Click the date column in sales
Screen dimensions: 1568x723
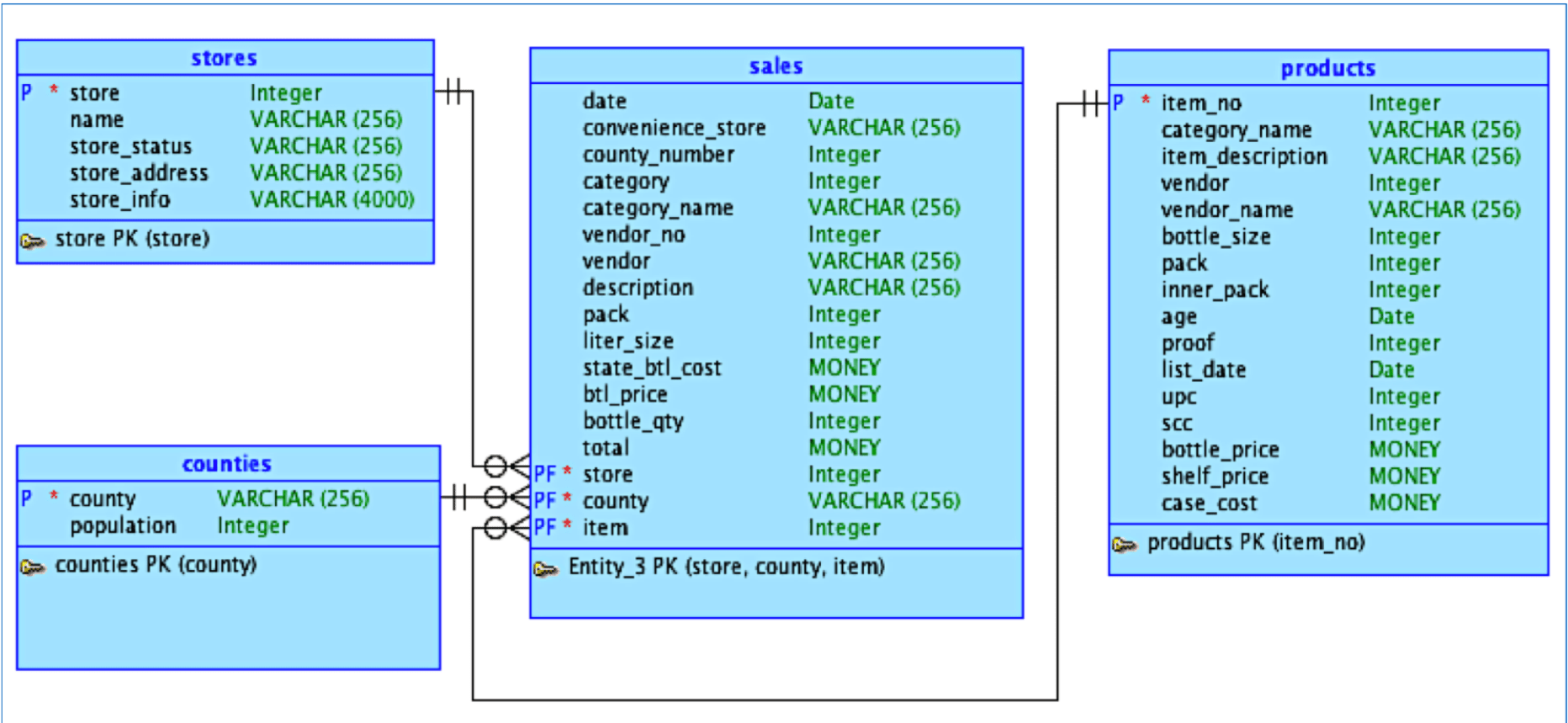tap(604, 101)
